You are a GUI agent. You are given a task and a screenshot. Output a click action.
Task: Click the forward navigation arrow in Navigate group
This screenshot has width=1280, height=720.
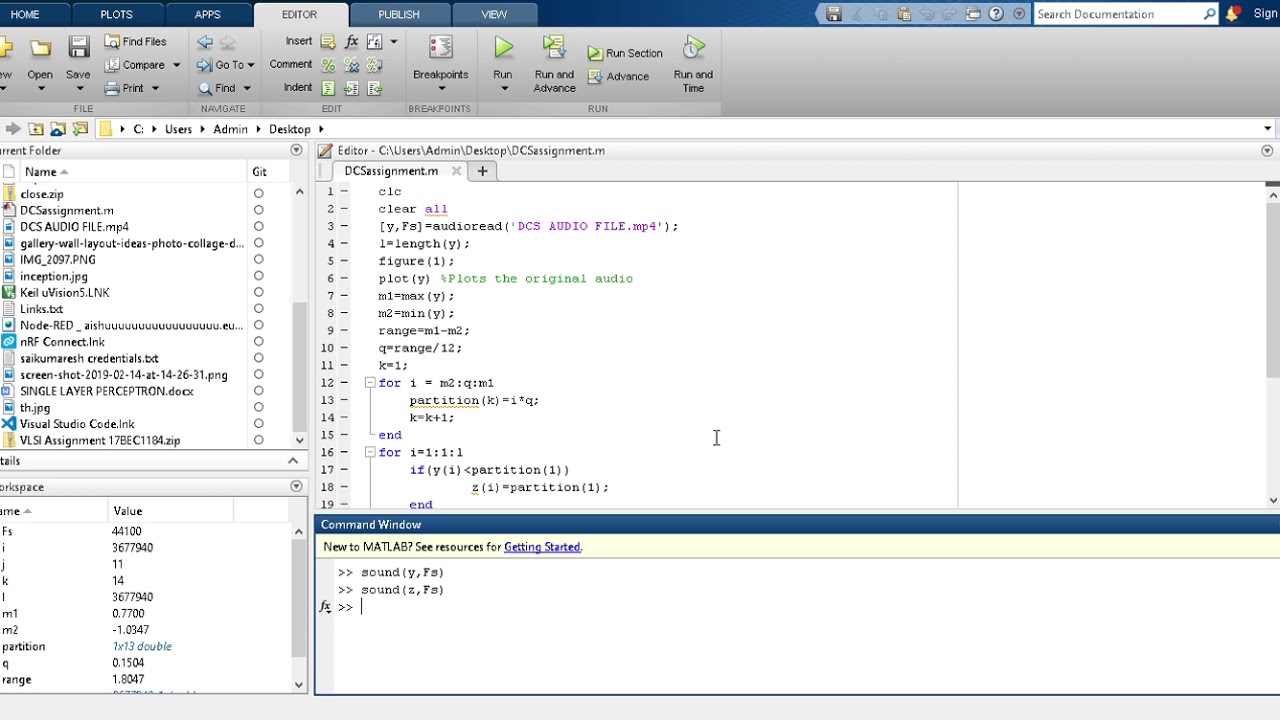click(x=227, y=42)
